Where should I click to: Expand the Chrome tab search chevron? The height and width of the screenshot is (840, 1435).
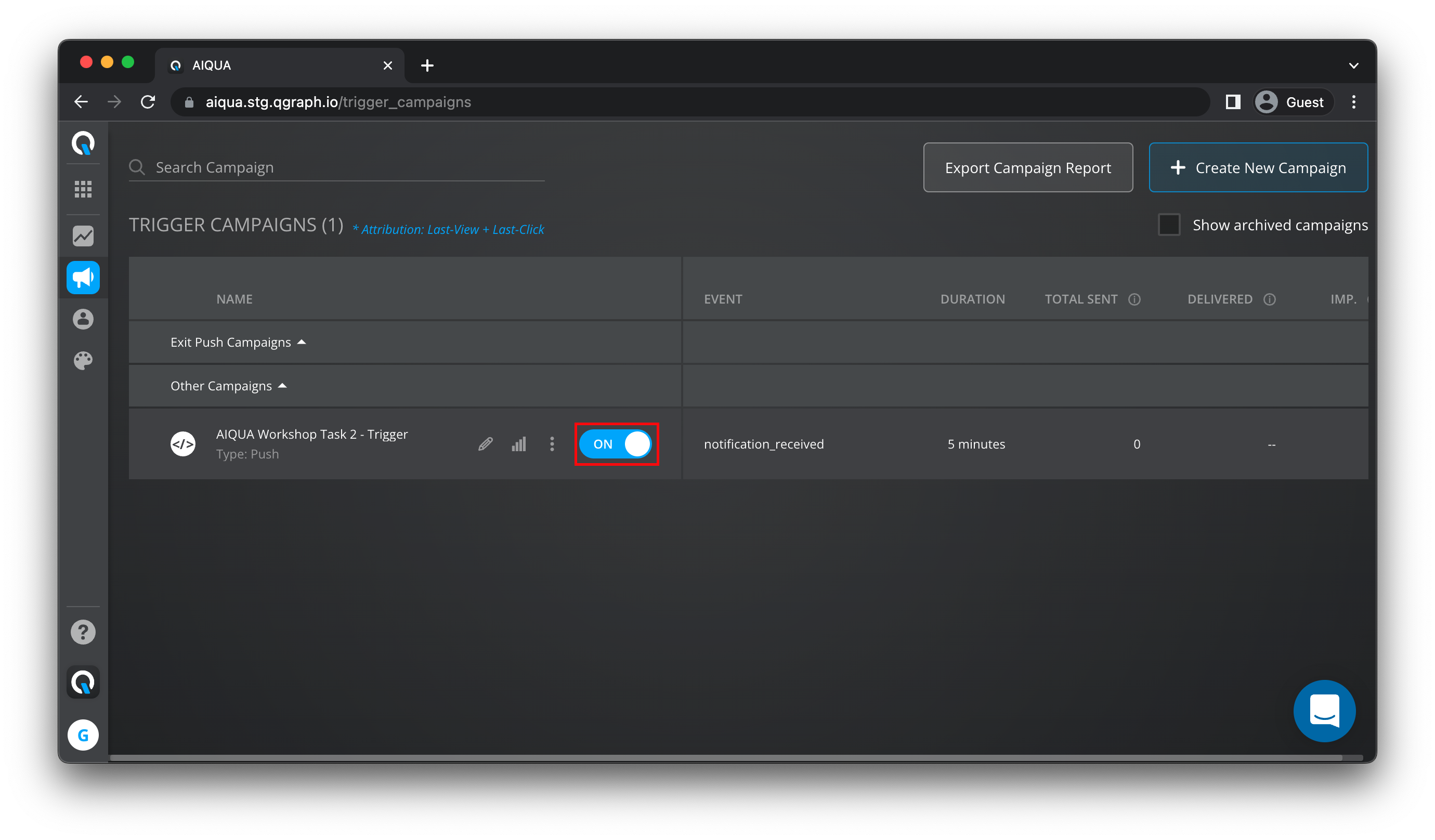(1353, 65)
